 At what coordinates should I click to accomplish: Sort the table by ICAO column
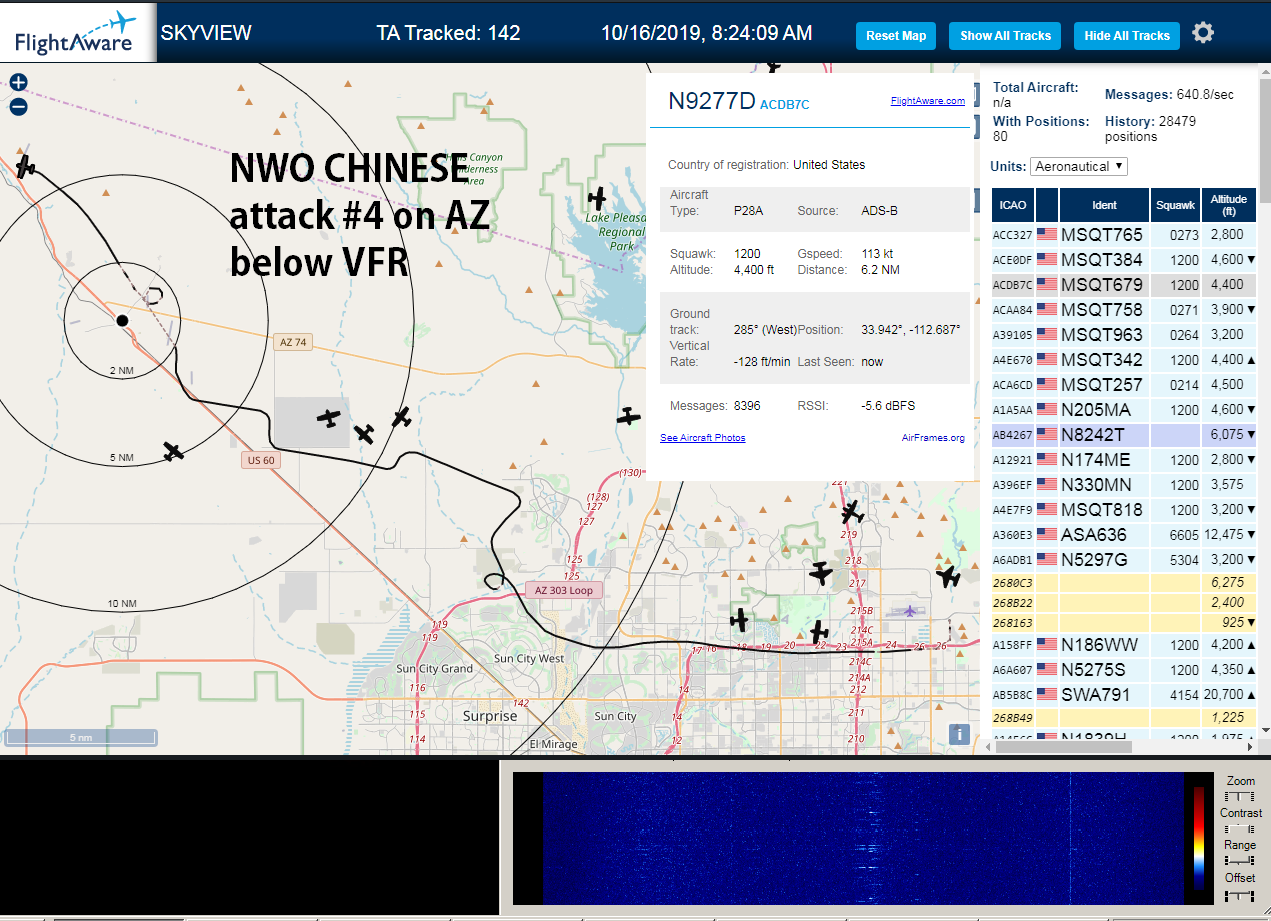(x=1013, y=205)
